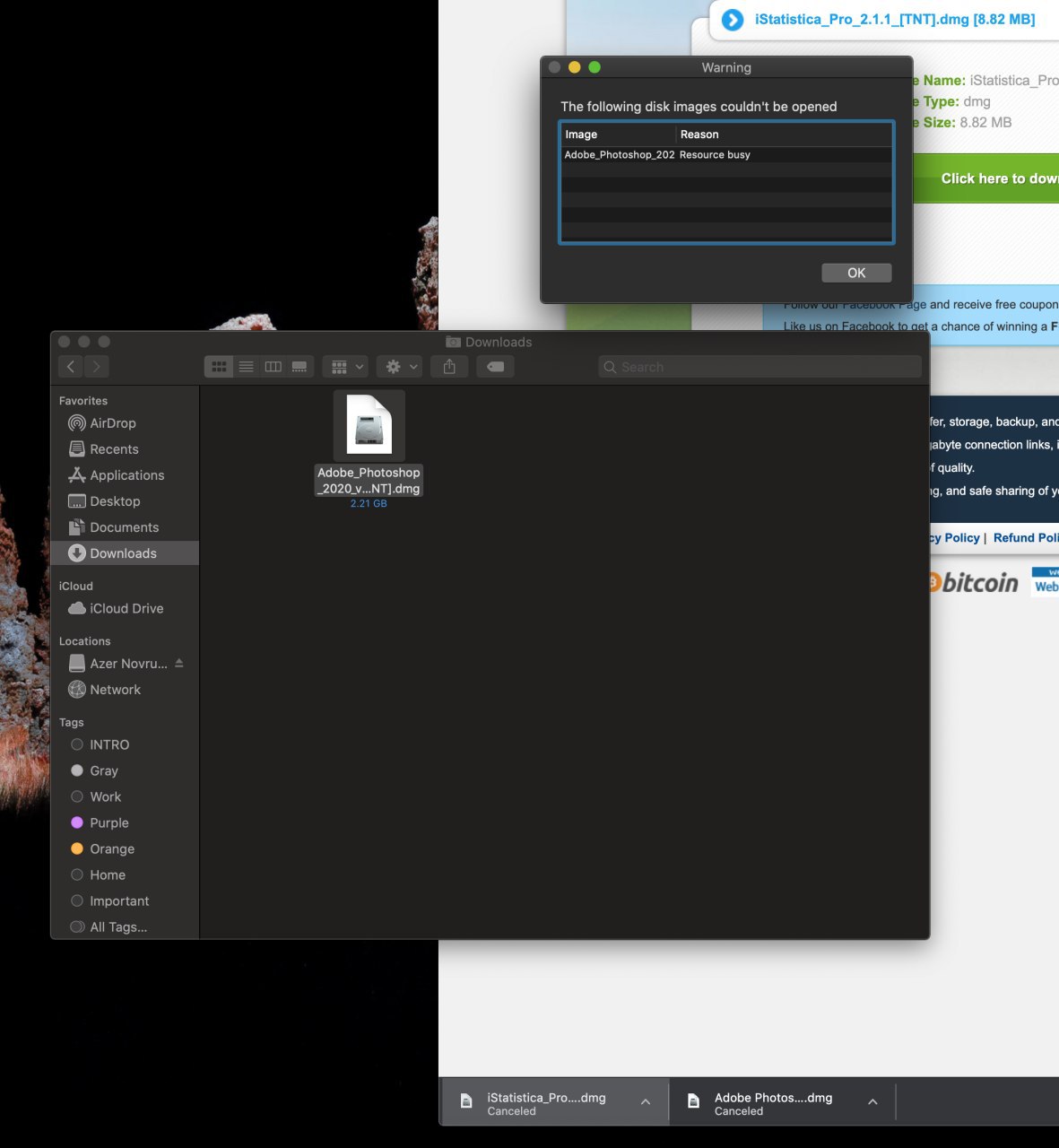Open the Refund Policy link in browser

pos(1026,537)
